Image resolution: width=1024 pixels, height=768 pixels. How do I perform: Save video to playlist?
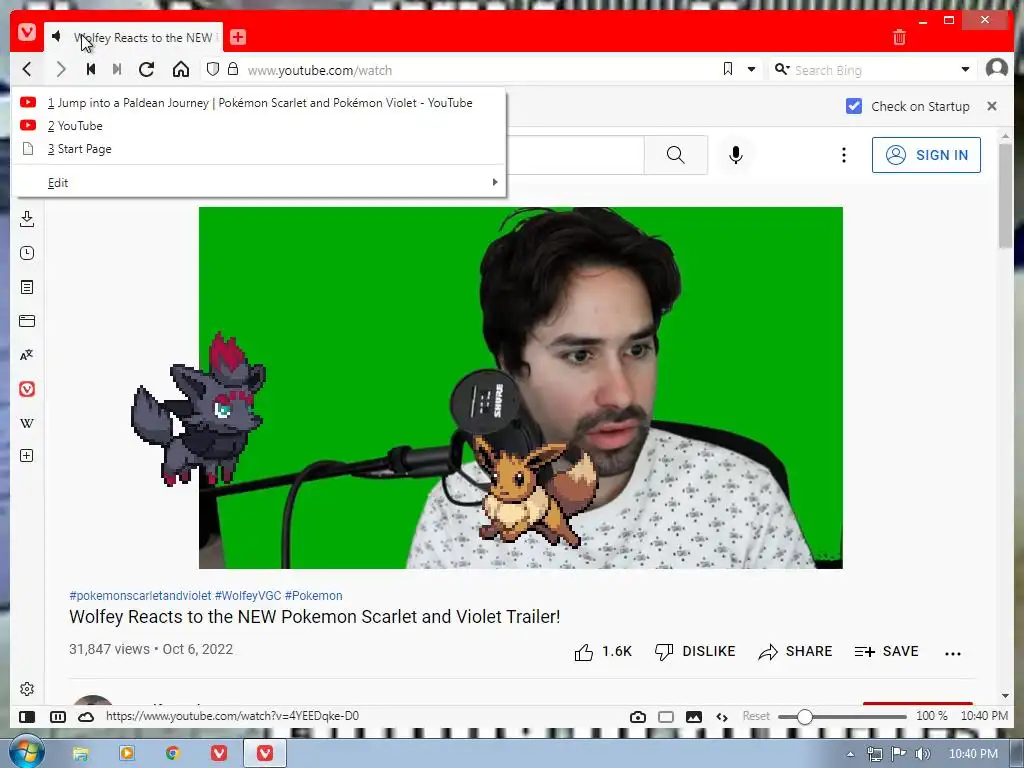886,652
